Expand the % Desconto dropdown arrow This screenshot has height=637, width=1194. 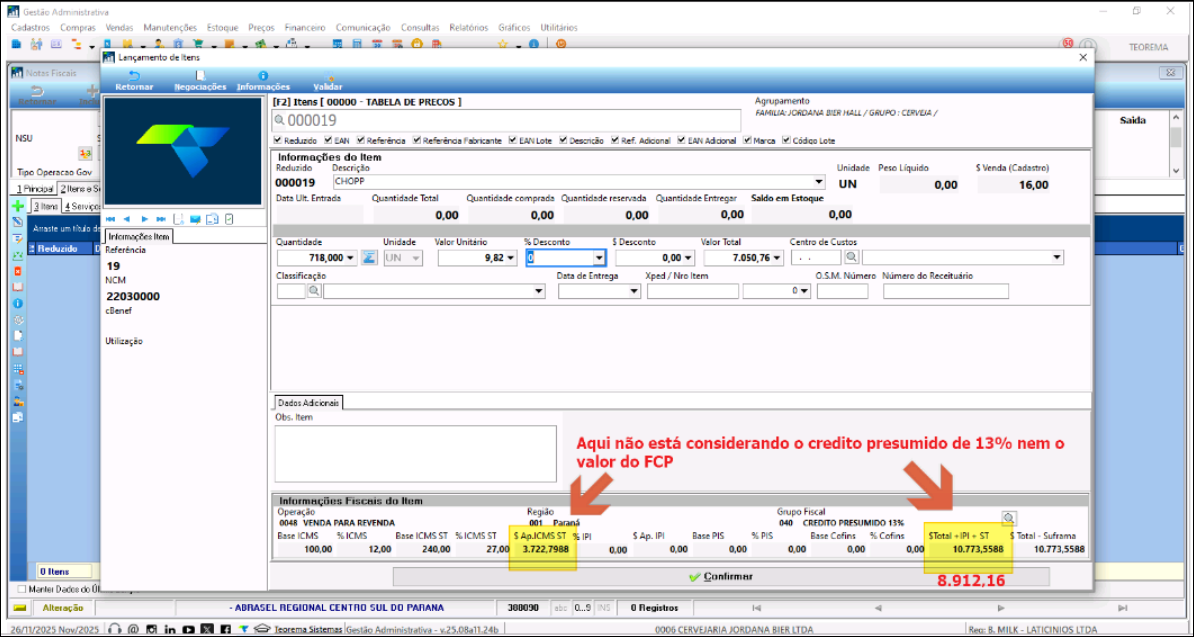598,258
